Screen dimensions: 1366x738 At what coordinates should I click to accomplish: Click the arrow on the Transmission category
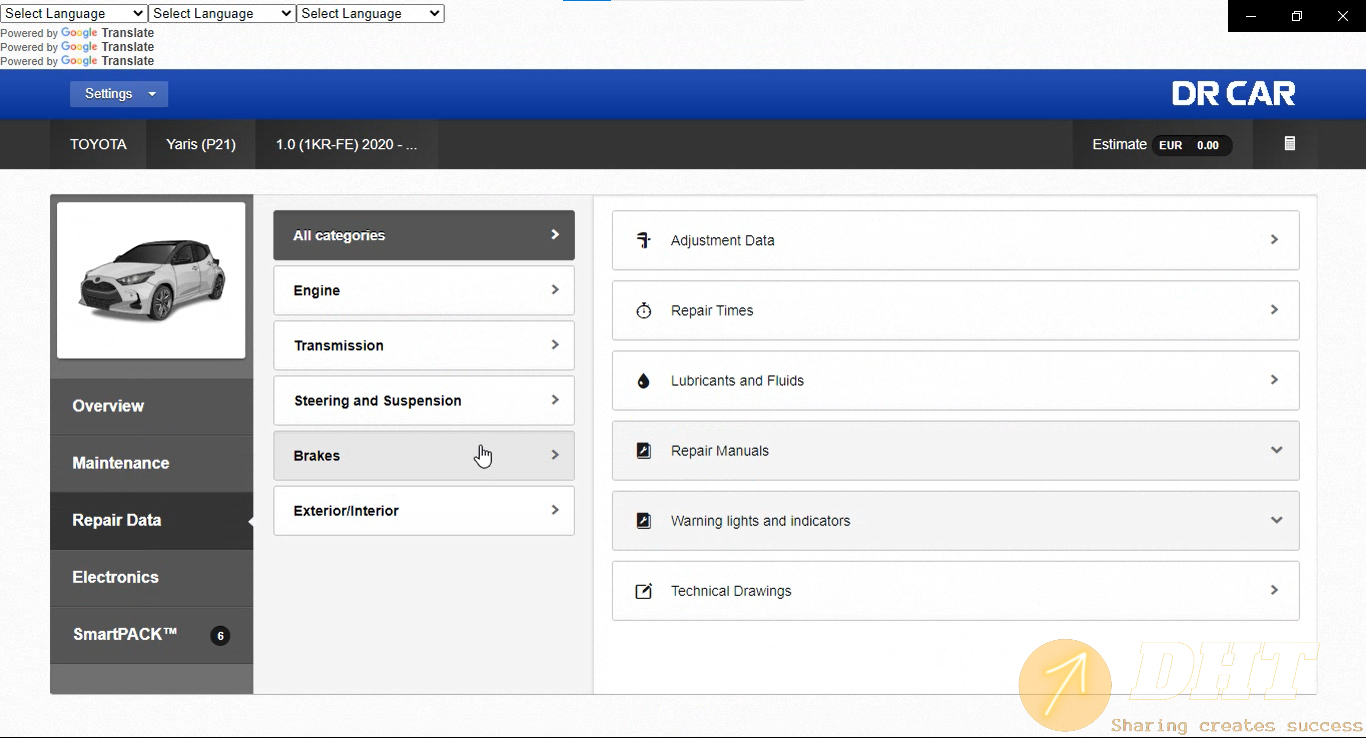555,345
